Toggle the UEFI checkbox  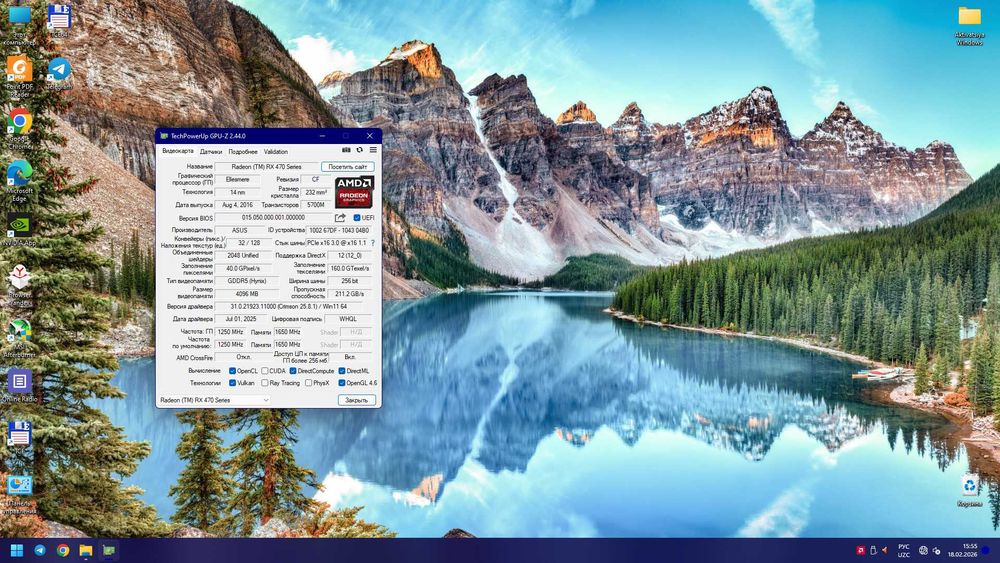click(x=357, y=217)
